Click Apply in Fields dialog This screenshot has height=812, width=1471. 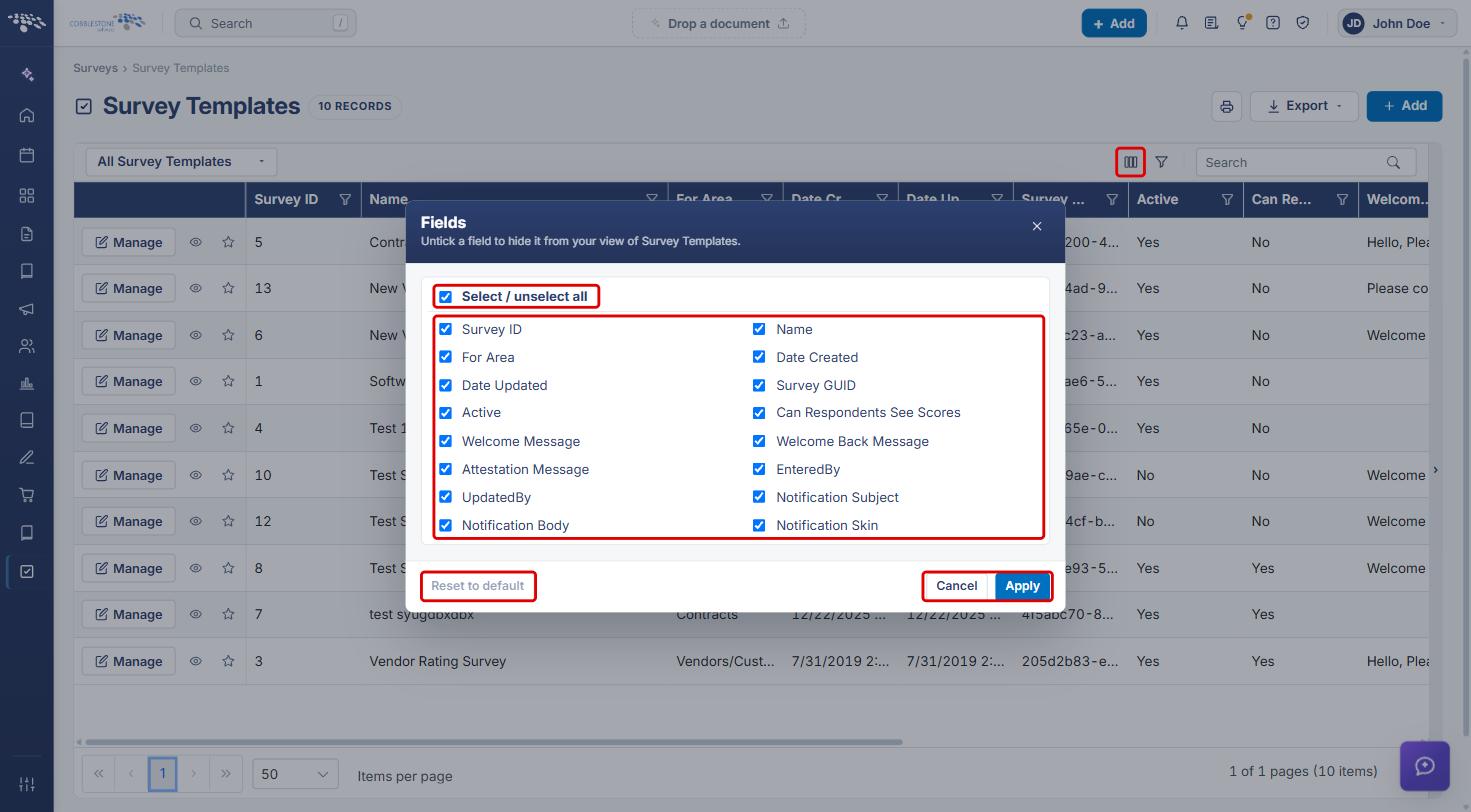(1022, 586)
